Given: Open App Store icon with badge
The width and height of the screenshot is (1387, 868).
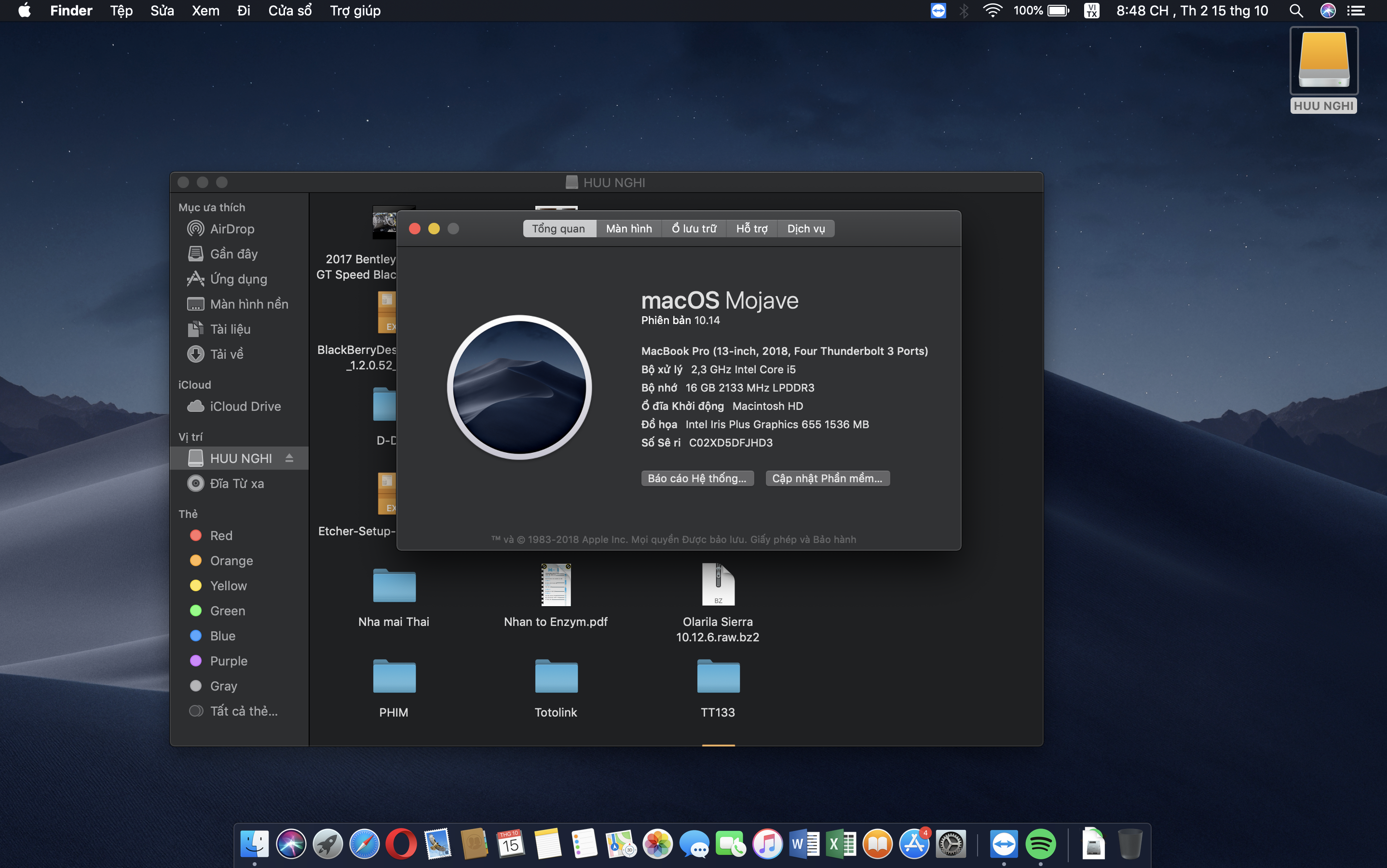Looking at the screenshot, I should point(914,844).
